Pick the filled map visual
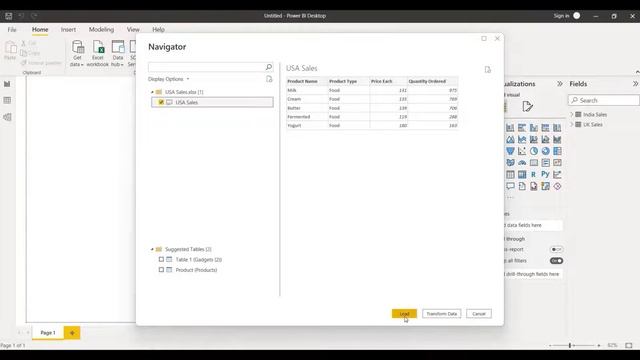640x360 pixels. tap(510, 163)
